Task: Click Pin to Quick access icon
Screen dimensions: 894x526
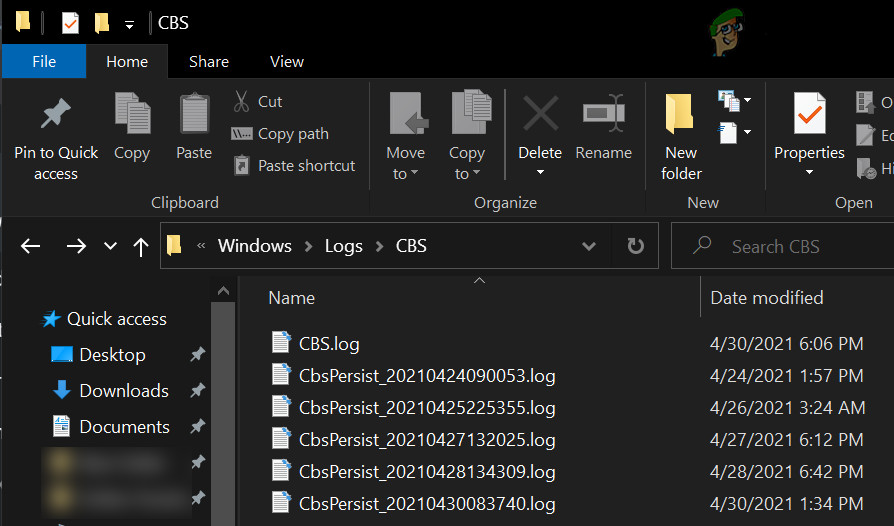Action: (55, 115)
